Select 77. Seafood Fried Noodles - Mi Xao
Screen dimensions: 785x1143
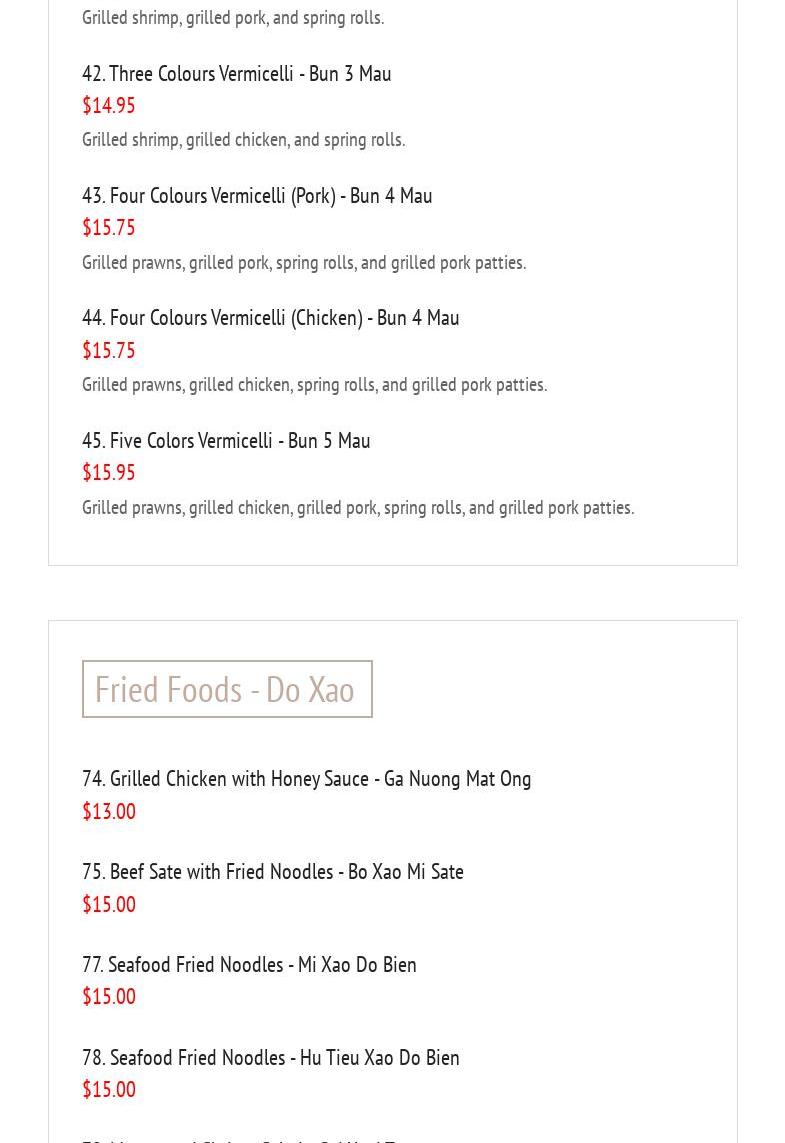point(249,964)
